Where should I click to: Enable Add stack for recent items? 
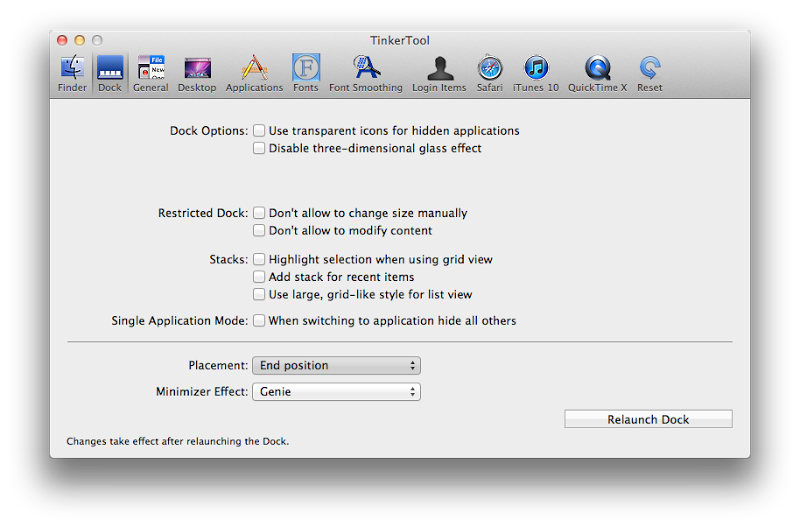pyautogui.click(x=259, y=277)
